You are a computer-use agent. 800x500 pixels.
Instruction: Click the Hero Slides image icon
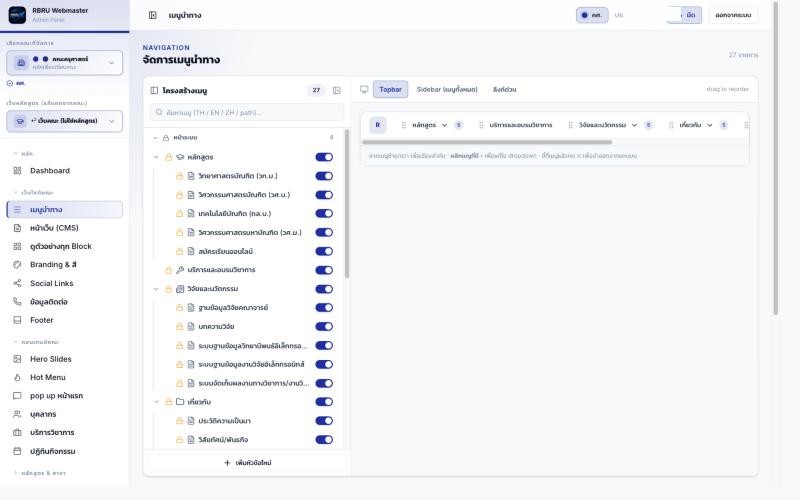[x=17, y=359]
